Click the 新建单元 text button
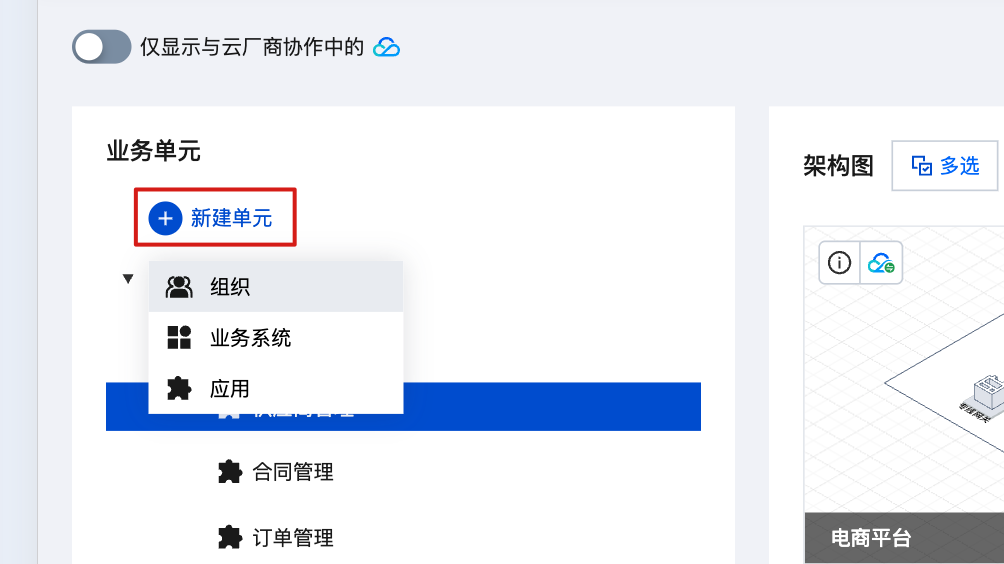This screenshot has width=1004, height=564. [x=231, y=218]
